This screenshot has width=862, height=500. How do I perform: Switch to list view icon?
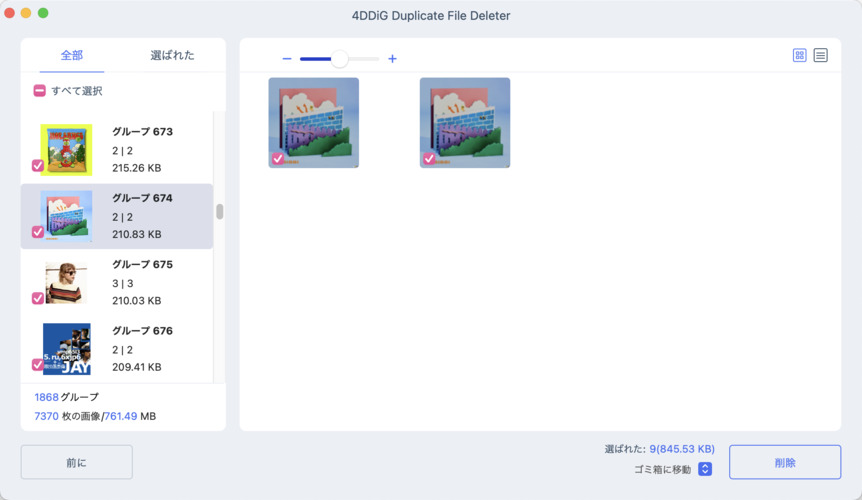820,55
